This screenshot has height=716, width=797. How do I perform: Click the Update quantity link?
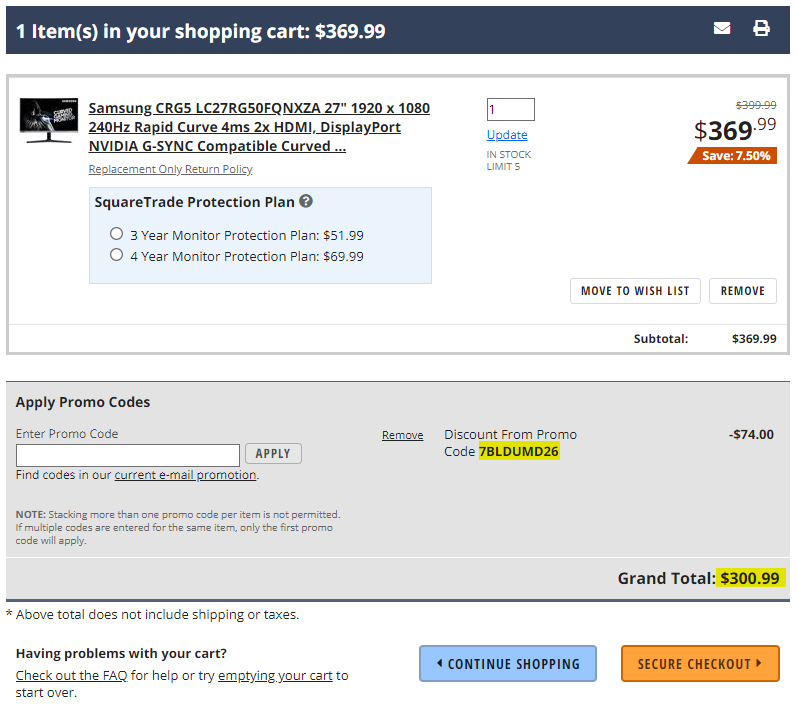point(507,135)
